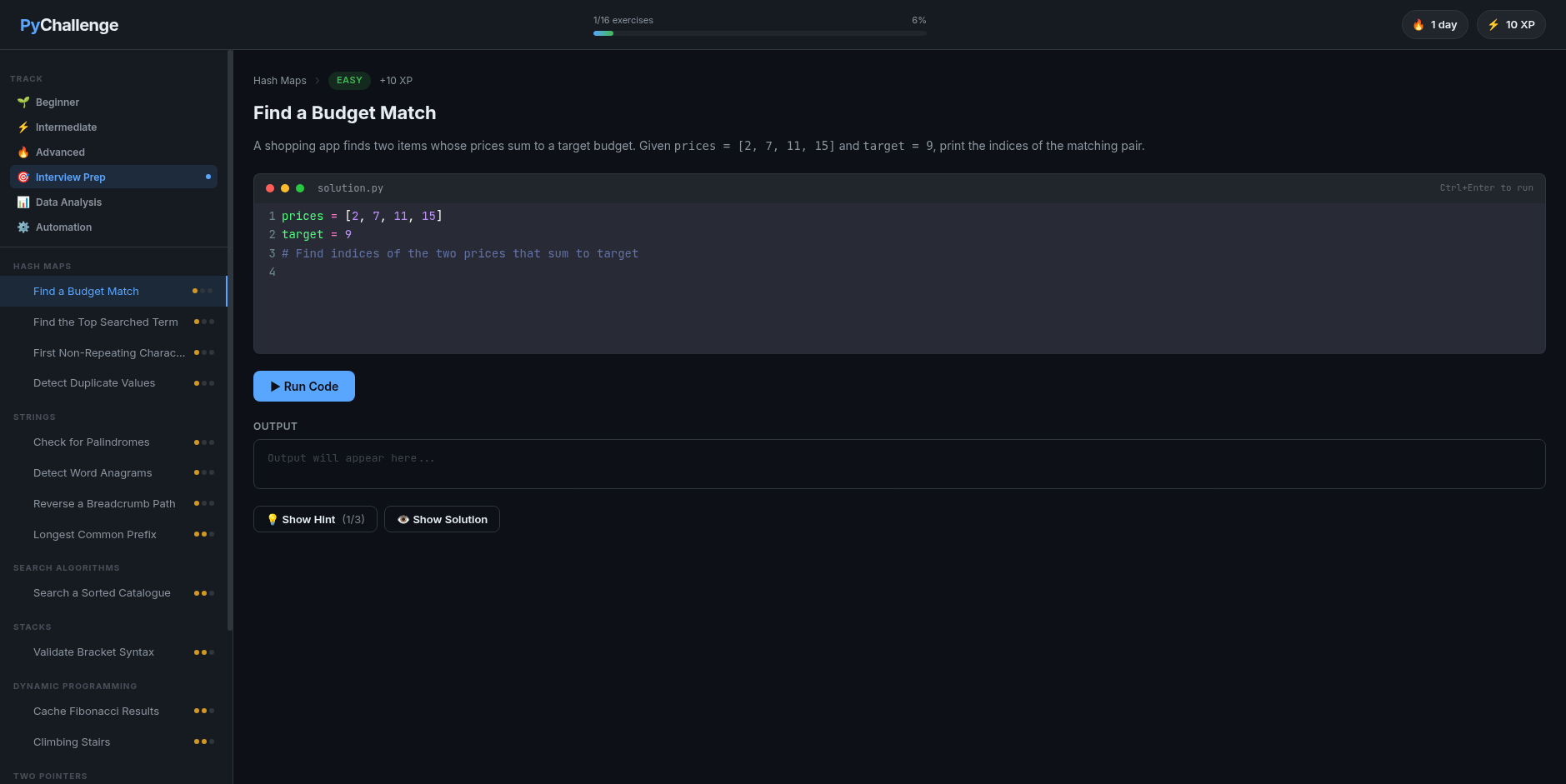Screen dimensions: 1566x784
Task: Click the exercises progress bar at top
Action: click(759, 32)
